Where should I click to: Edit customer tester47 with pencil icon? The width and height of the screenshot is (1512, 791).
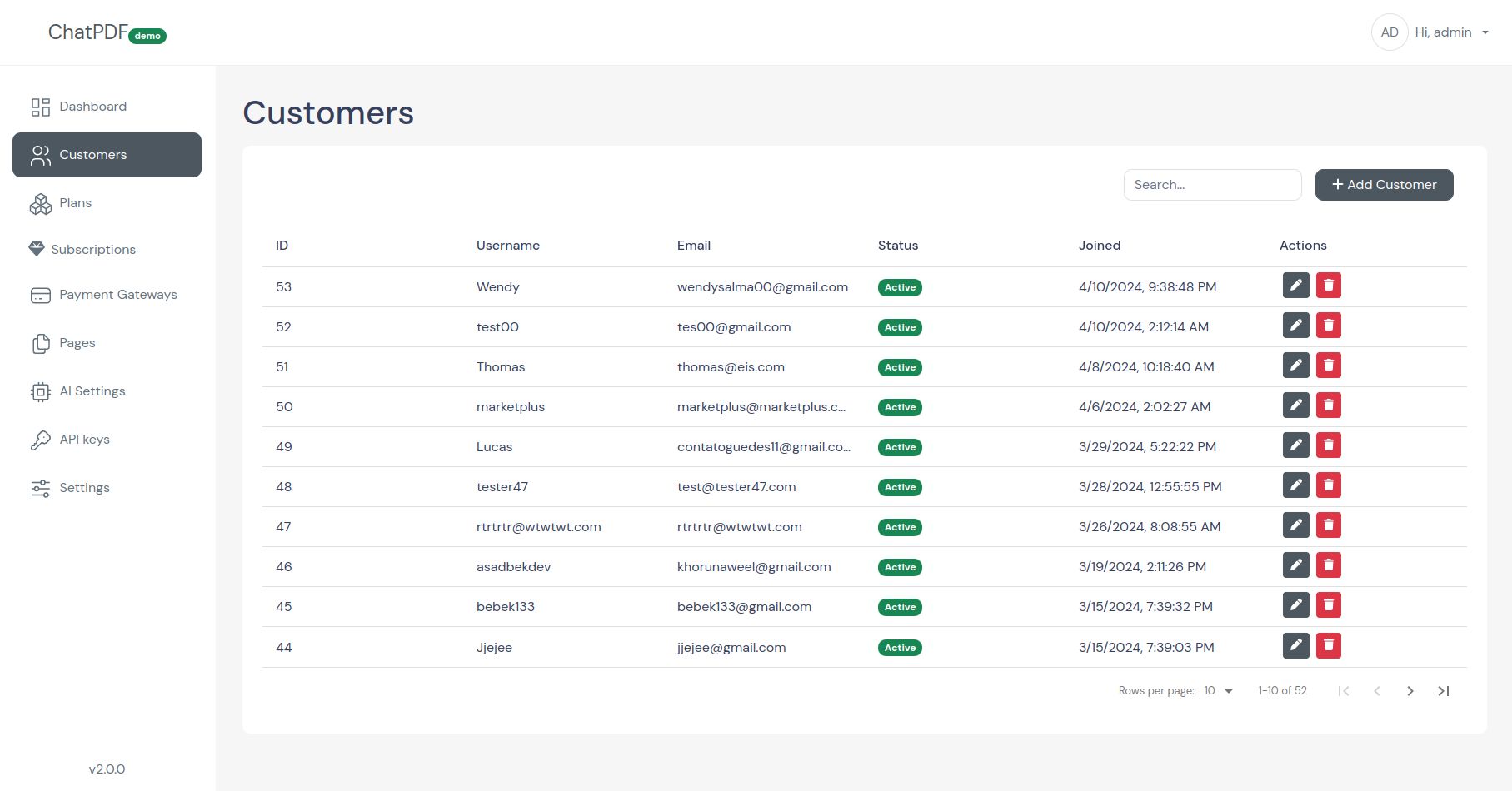pyautogui.click(x=1295, y=485)
